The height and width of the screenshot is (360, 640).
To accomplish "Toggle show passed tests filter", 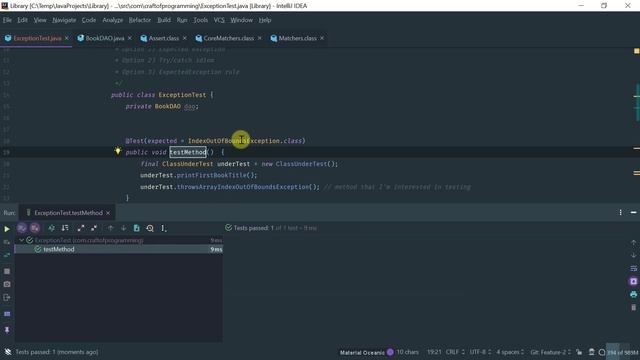I will point(22,228).
